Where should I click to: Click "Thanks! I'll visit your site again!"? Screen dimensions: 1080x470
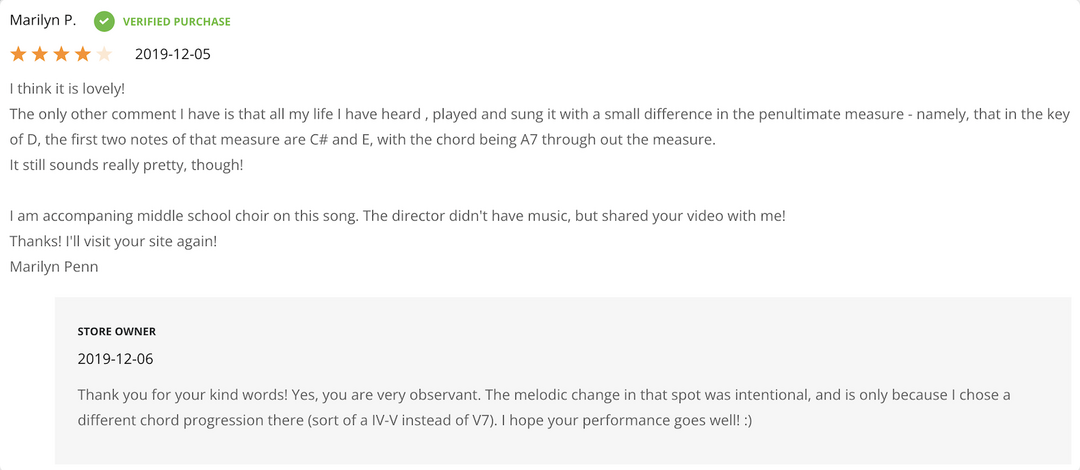(x=113, y=241)
